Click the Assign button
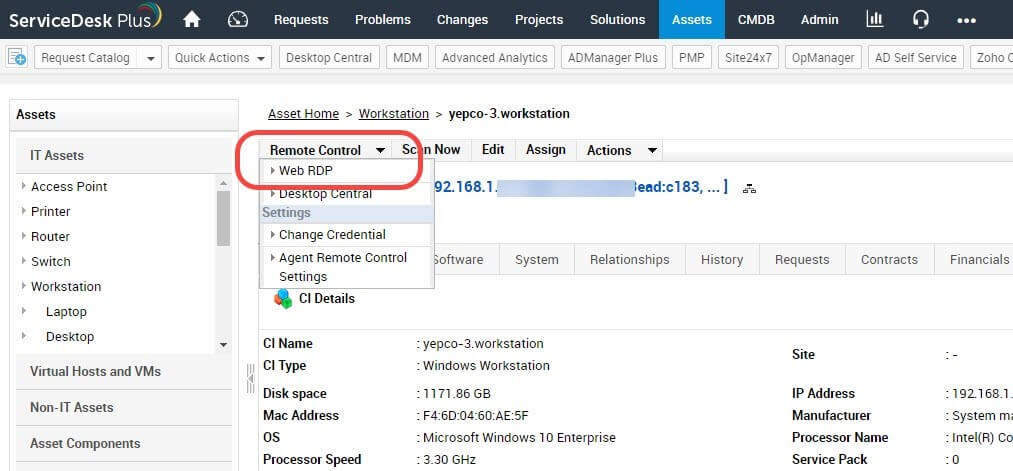 (546, 150)
